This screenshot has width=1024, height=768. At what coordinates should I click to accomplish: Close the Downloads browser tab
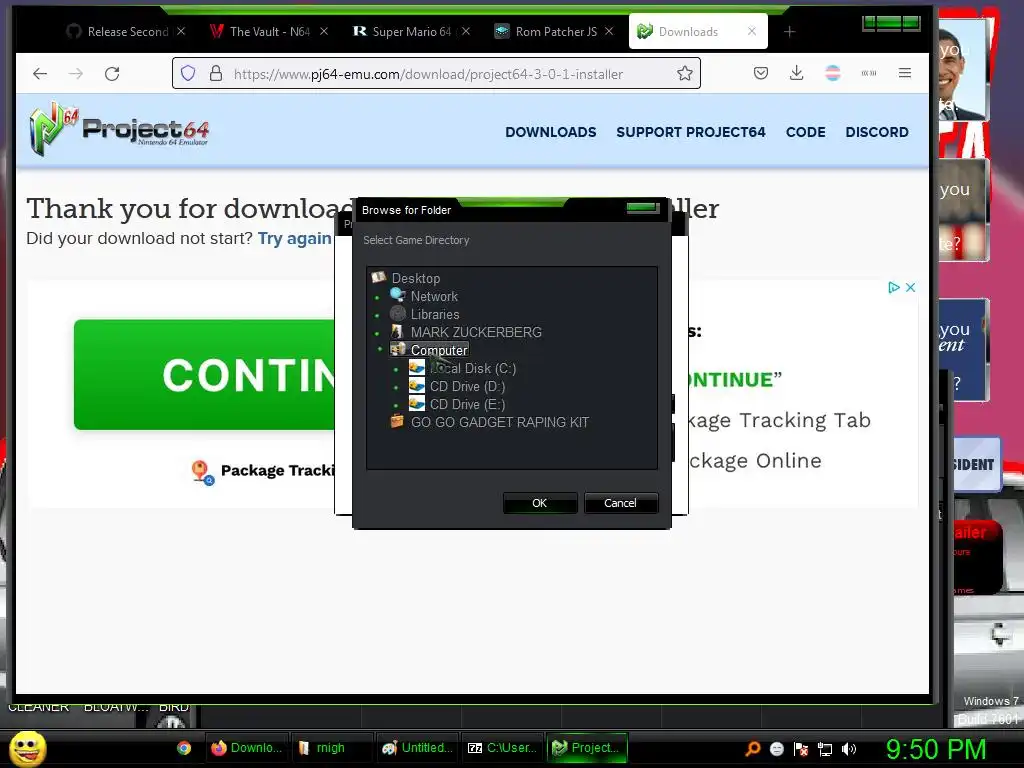click(x=752, y=31)
